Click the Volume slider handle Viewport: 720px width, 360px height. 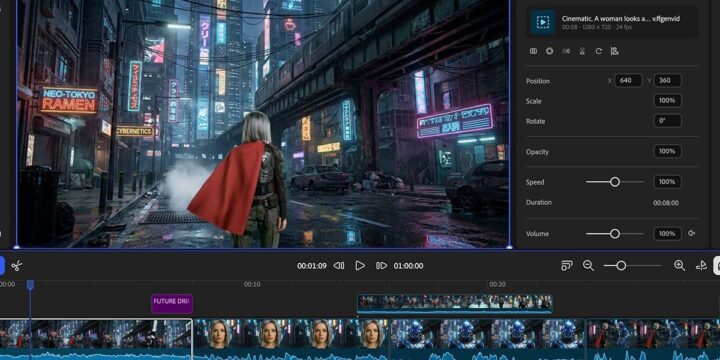point(615,234)
